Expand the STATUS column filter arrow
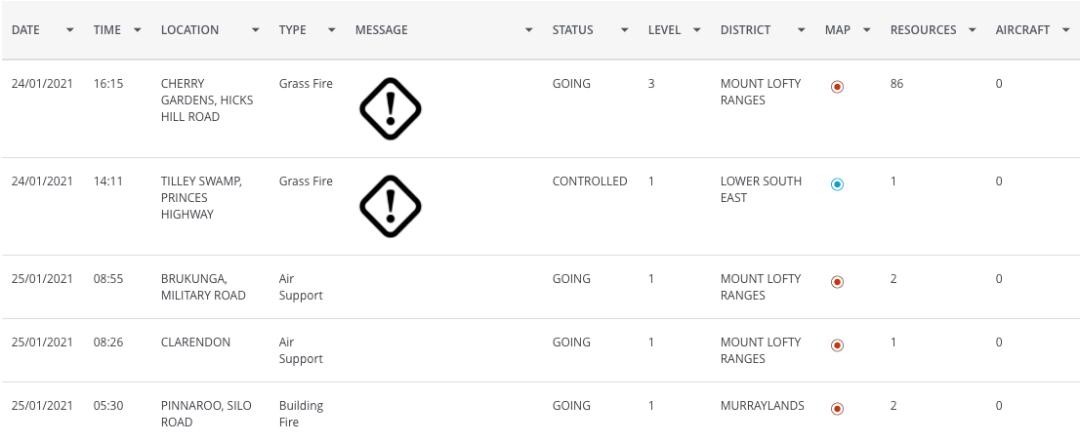 (x=625, y=30)
